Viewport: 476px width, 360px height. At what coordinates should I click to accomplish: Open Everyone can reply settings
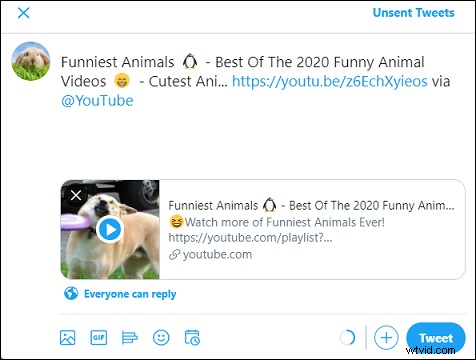click(130, 294)
